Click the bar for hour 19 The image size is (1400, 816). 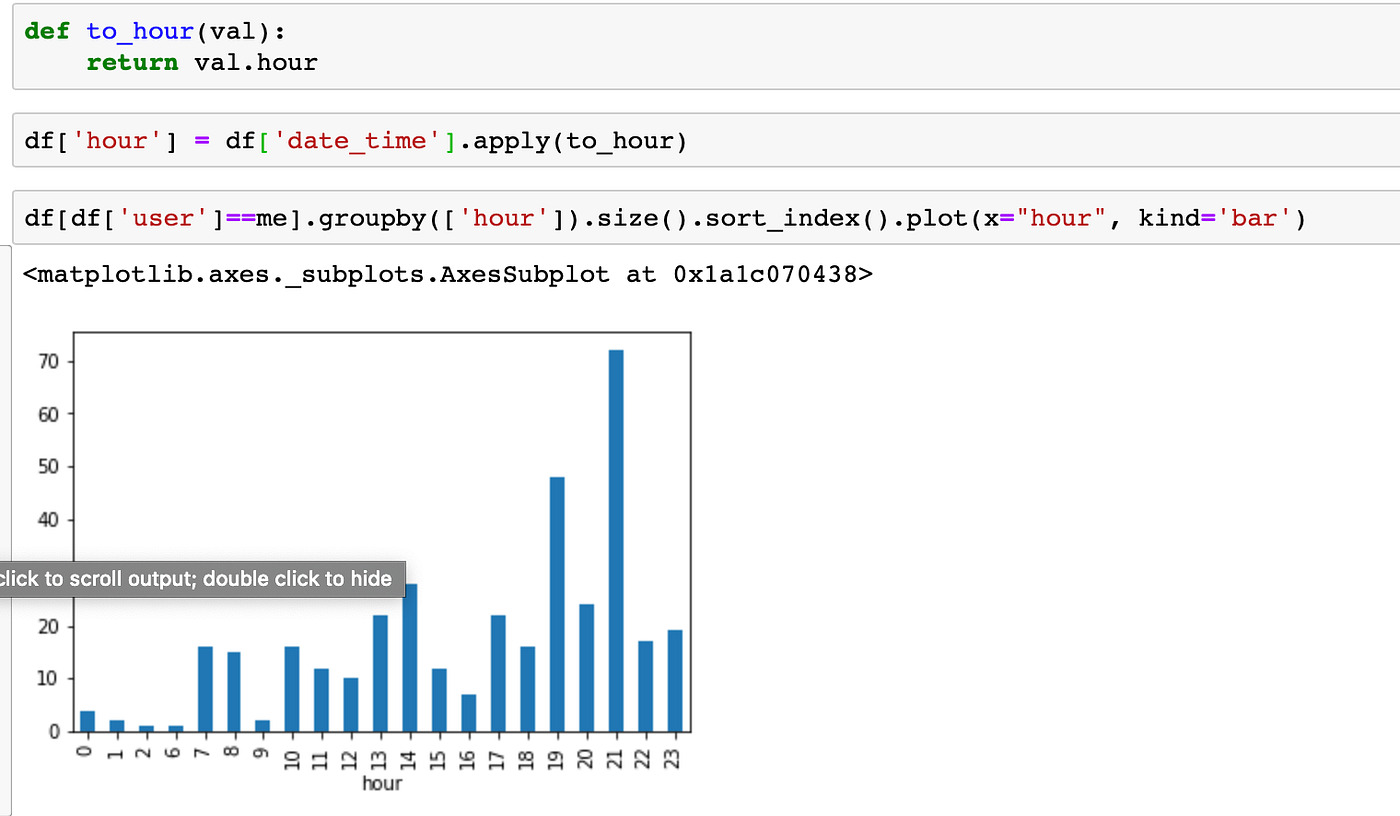pyautogui.click(x=557, y=604)
